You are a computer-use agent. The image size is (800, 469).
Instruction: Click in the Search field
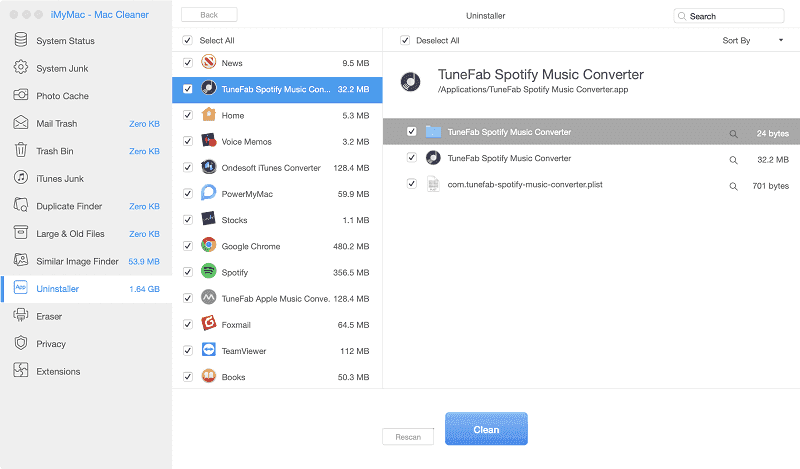point(729,16)
